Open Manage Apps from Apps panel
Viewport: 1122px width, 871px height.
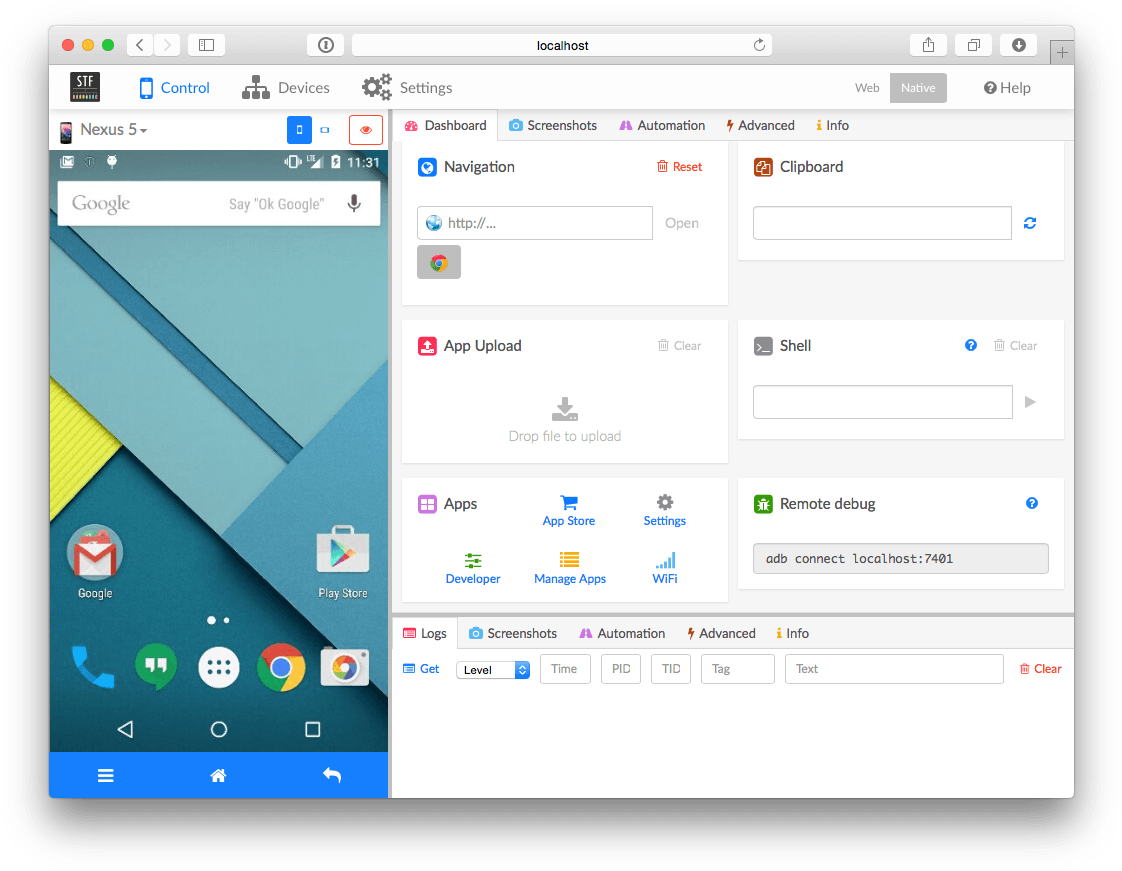coord(570,569)
